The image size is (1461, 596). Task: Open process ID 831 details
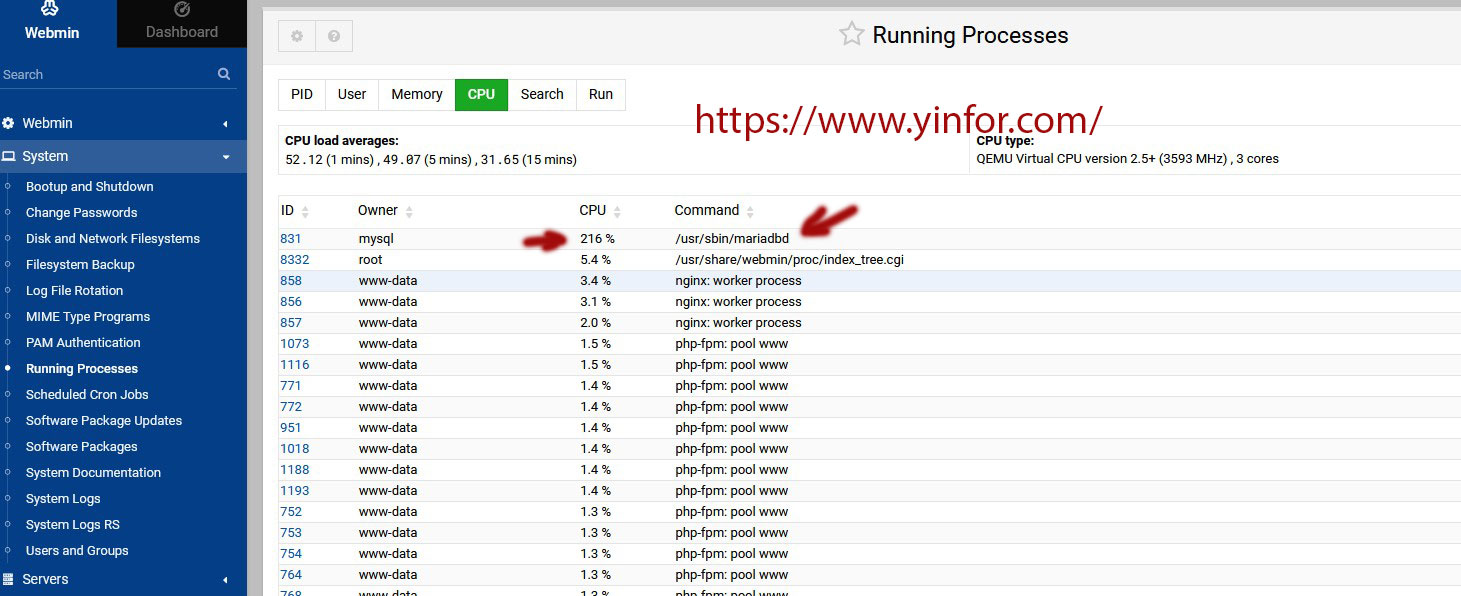[291, 239]
